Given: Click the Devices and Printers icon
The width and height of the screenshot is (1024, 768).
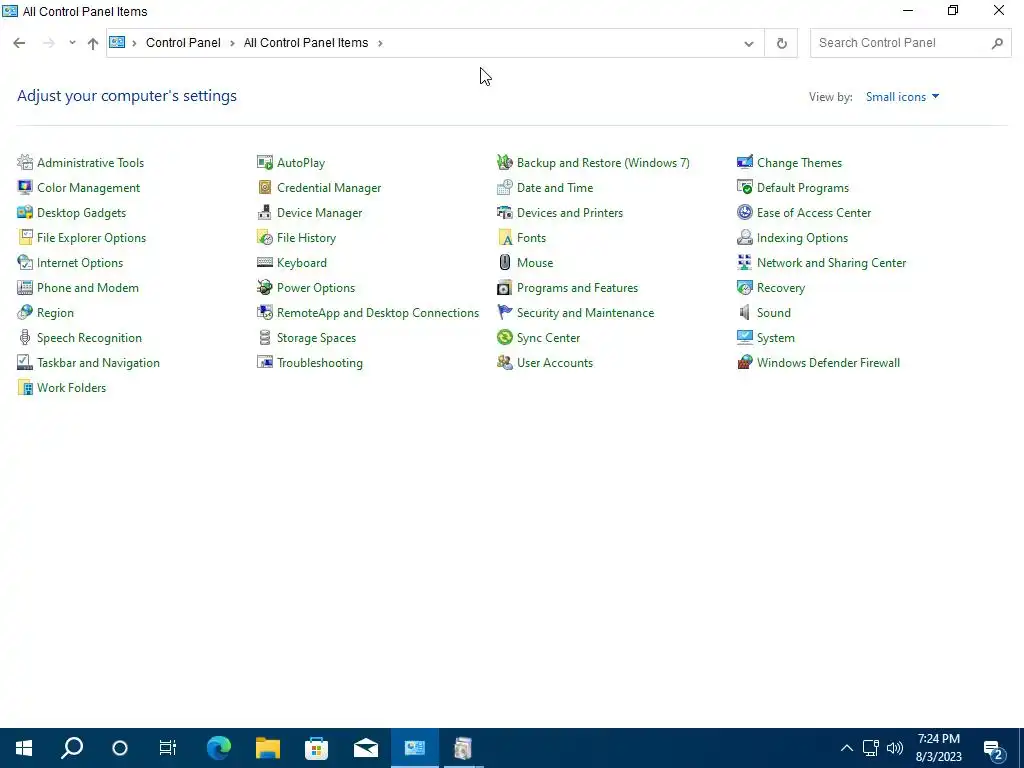Looking at the screenshot, I should click(505, 212).
